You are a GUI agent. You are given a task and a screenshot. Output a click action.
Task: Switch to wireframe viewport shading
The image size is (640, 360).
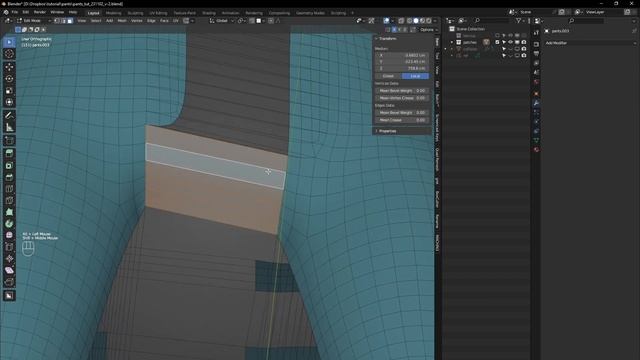click(409, 21)
